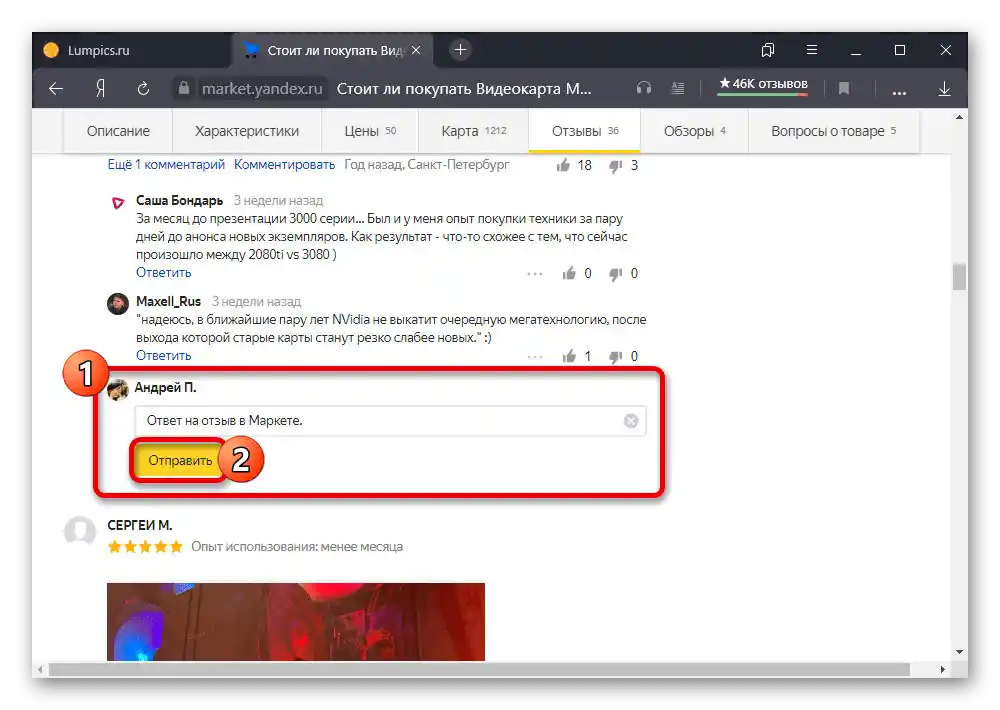Open Yandex home via the Я icon

[x=100, y=89]
